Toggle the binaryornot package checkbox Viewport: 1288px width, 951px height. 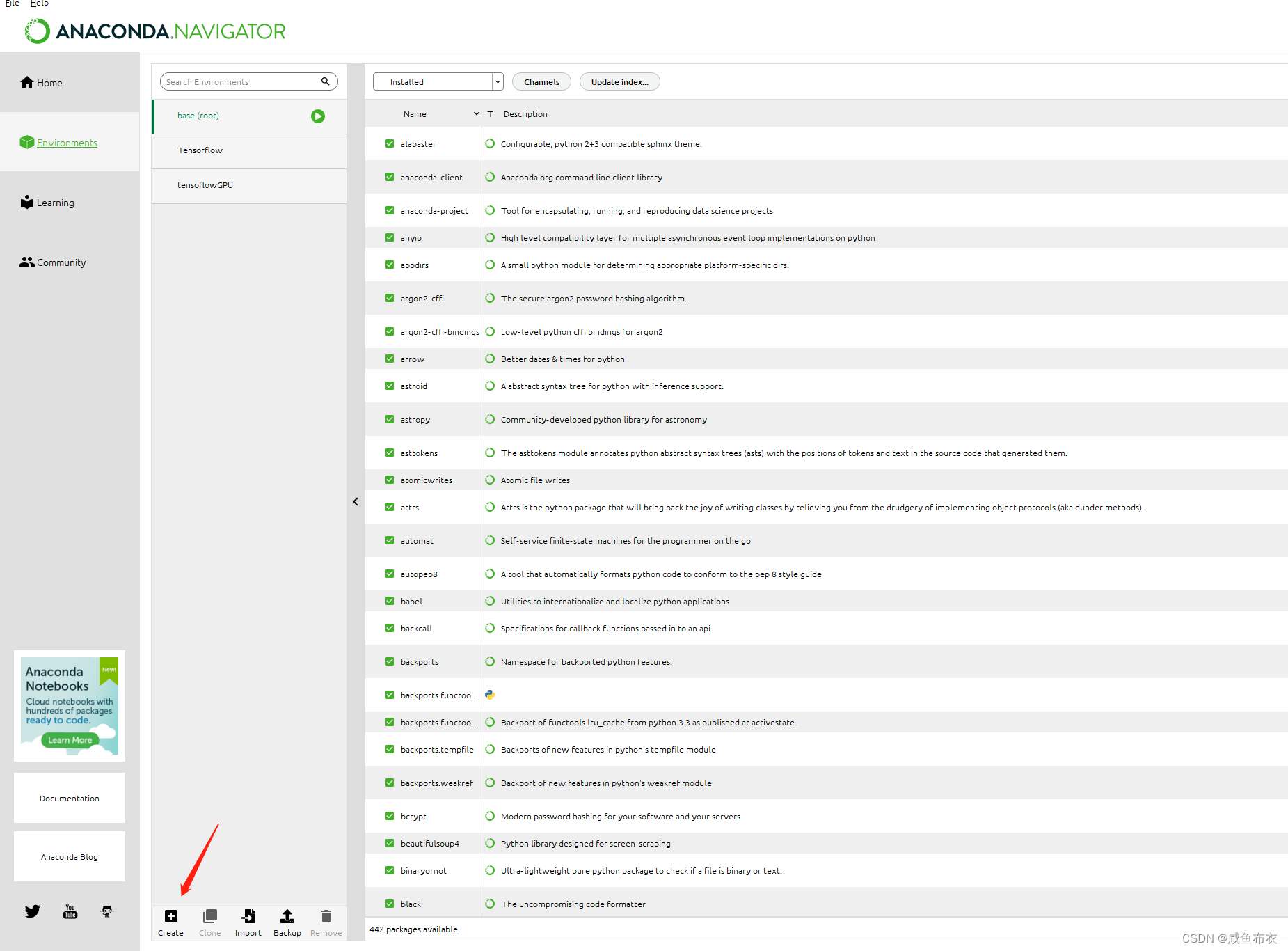tap(390, 870)
